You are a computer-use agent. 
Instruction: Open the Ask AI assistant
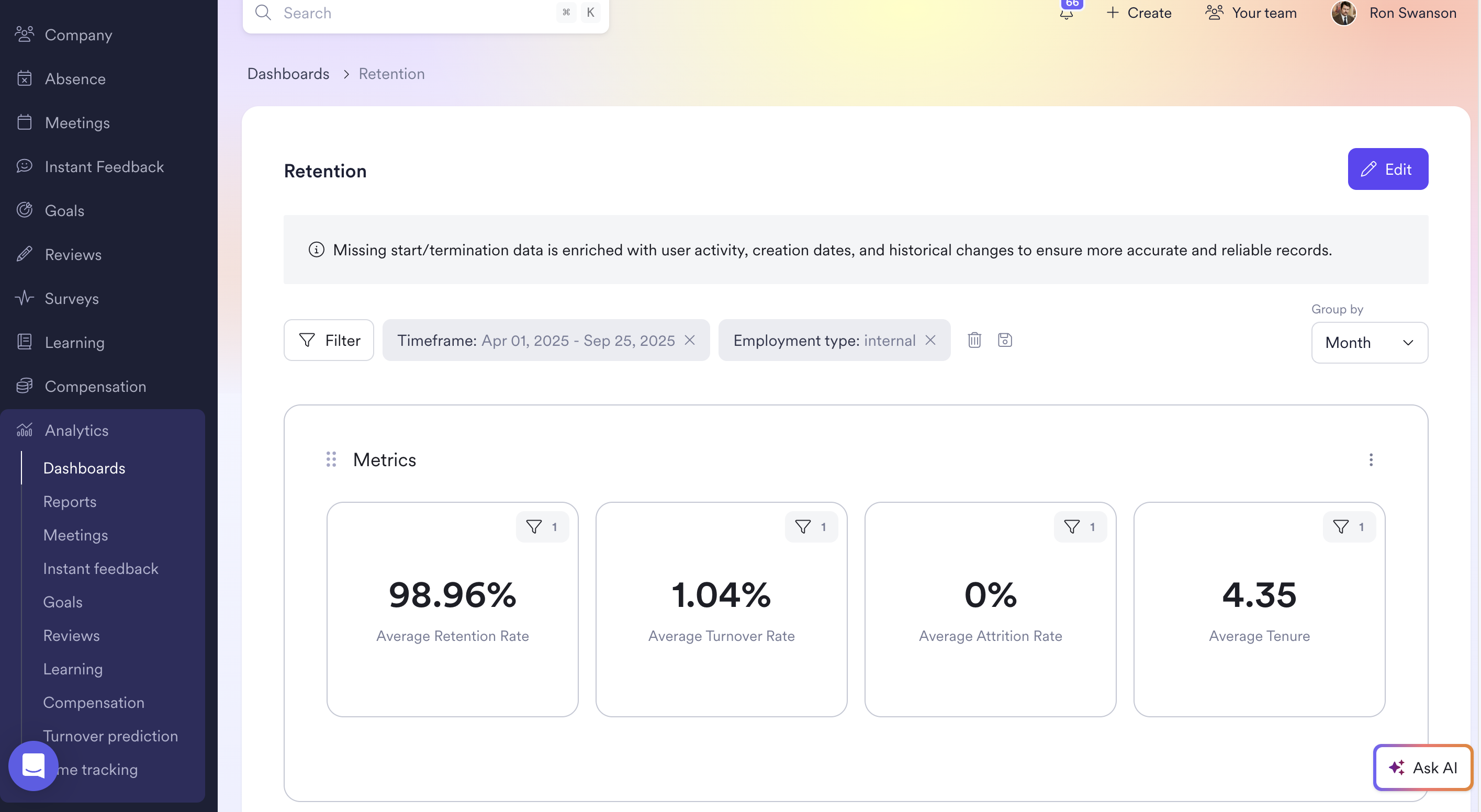coord(1422,768)
